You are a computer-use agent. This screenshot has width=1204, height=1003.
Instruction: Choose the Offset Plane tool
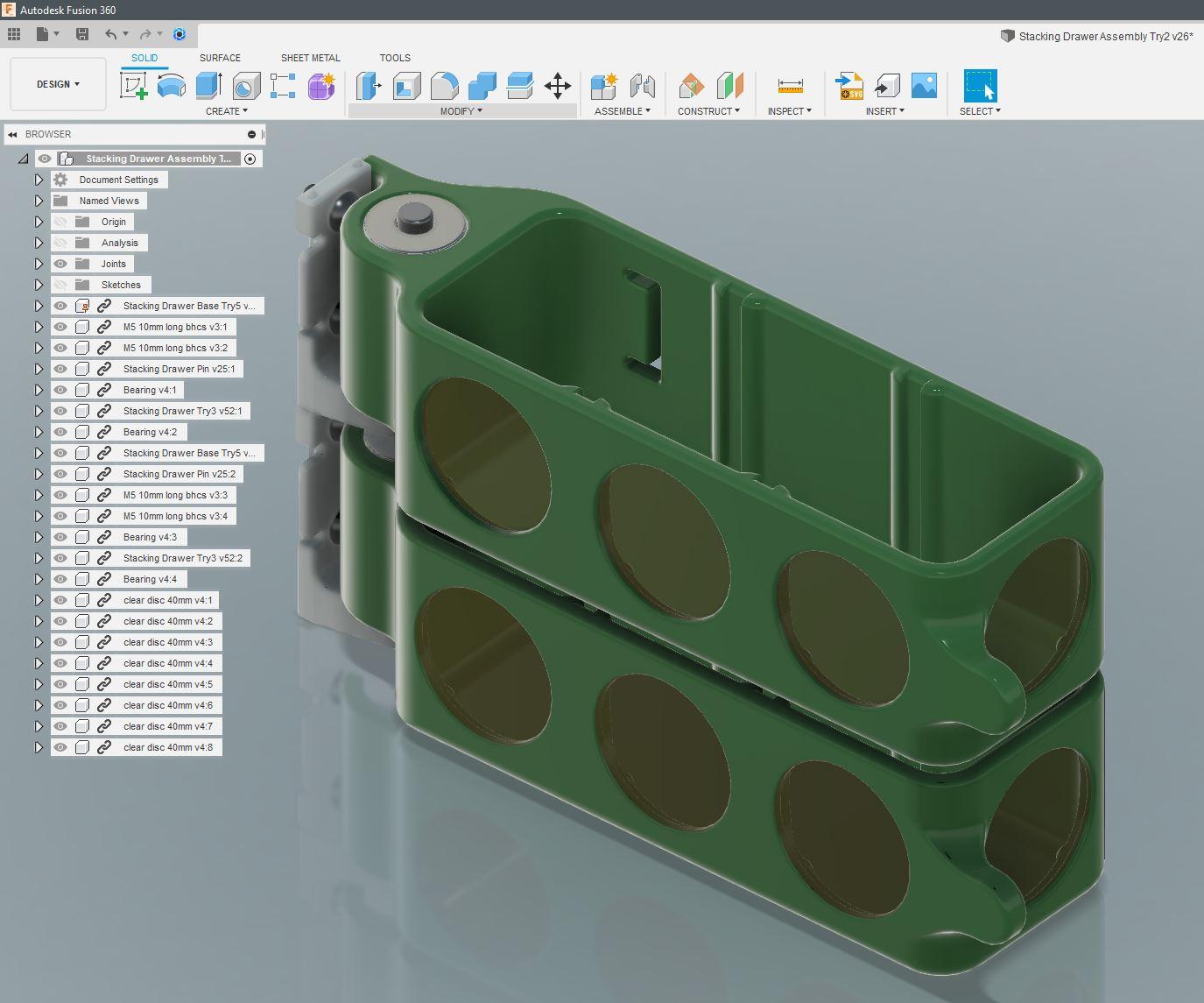pyautogui.click(x=691, y=86)
